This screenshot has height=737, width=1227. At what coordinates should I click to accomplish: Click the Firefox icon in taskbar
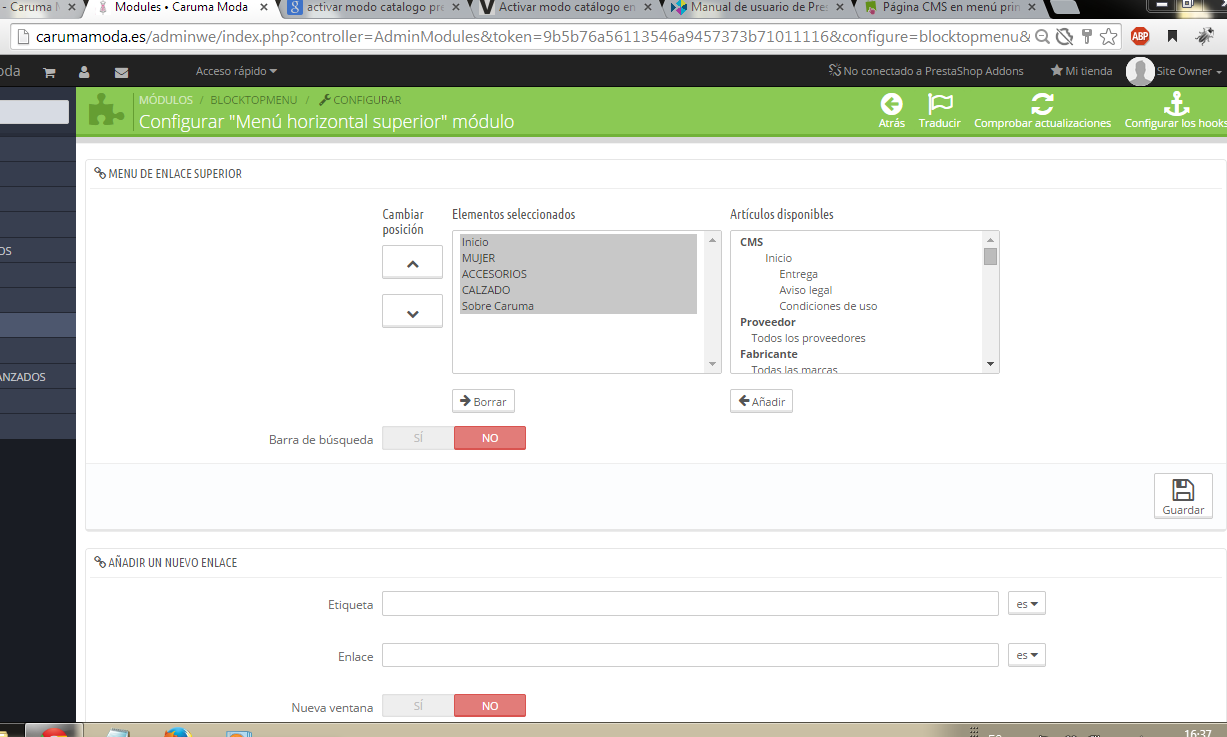177,734
